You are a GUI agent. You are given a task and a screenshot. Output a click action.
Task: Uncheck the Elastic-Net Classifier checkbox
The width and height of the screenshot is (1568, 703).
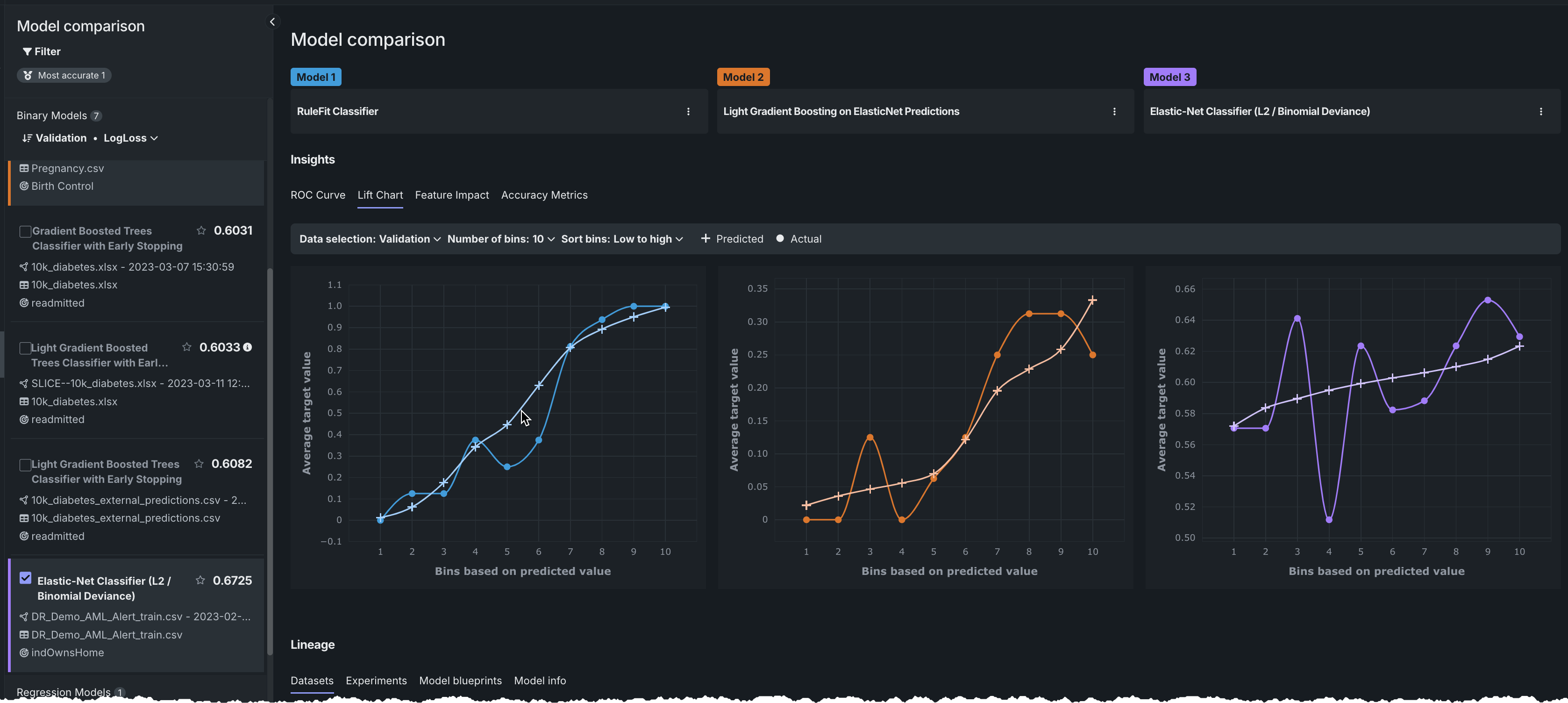[26, 578]
